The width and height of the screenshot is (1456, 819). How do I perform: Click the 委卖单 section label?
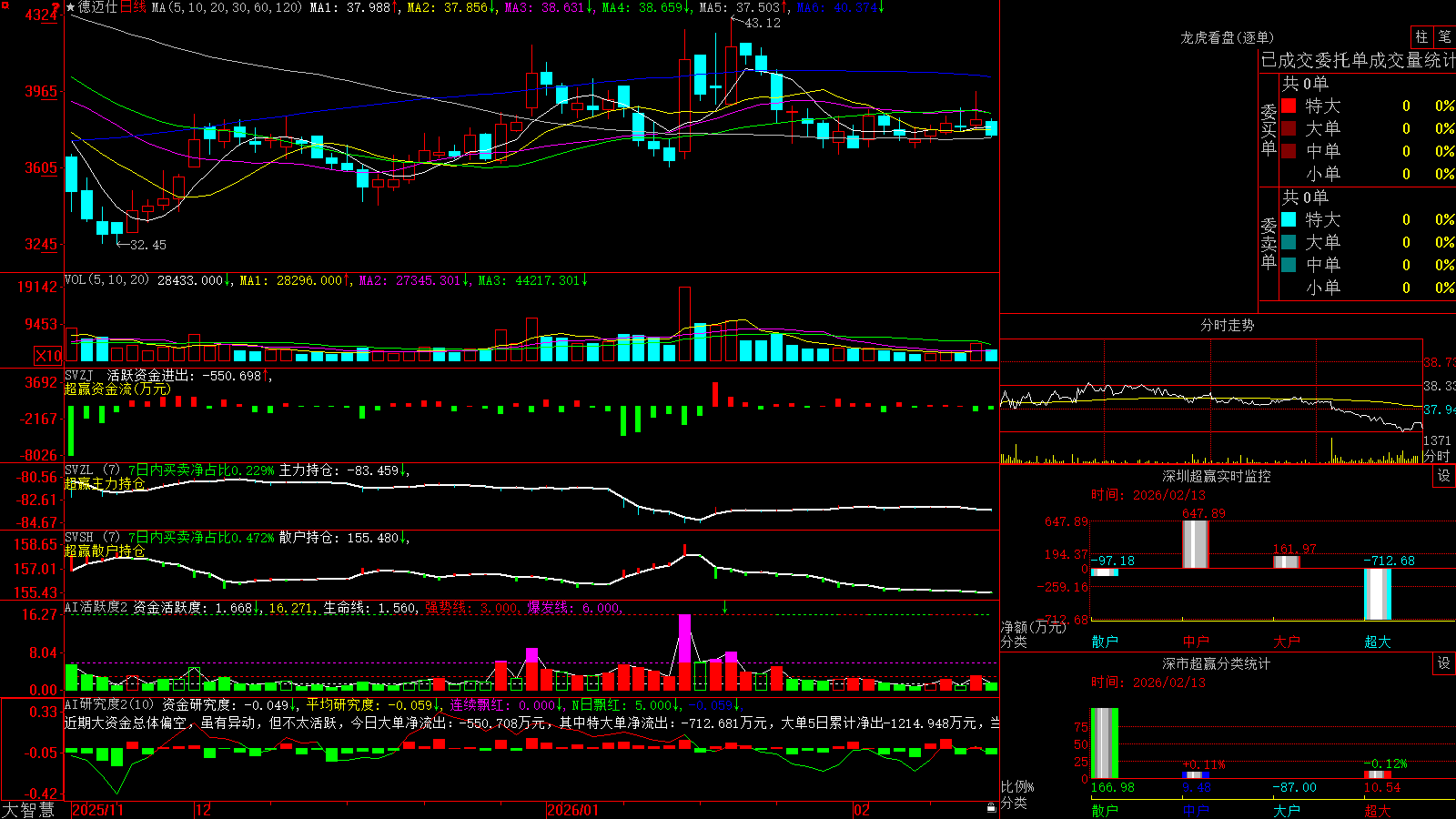tap(1269, 244)
